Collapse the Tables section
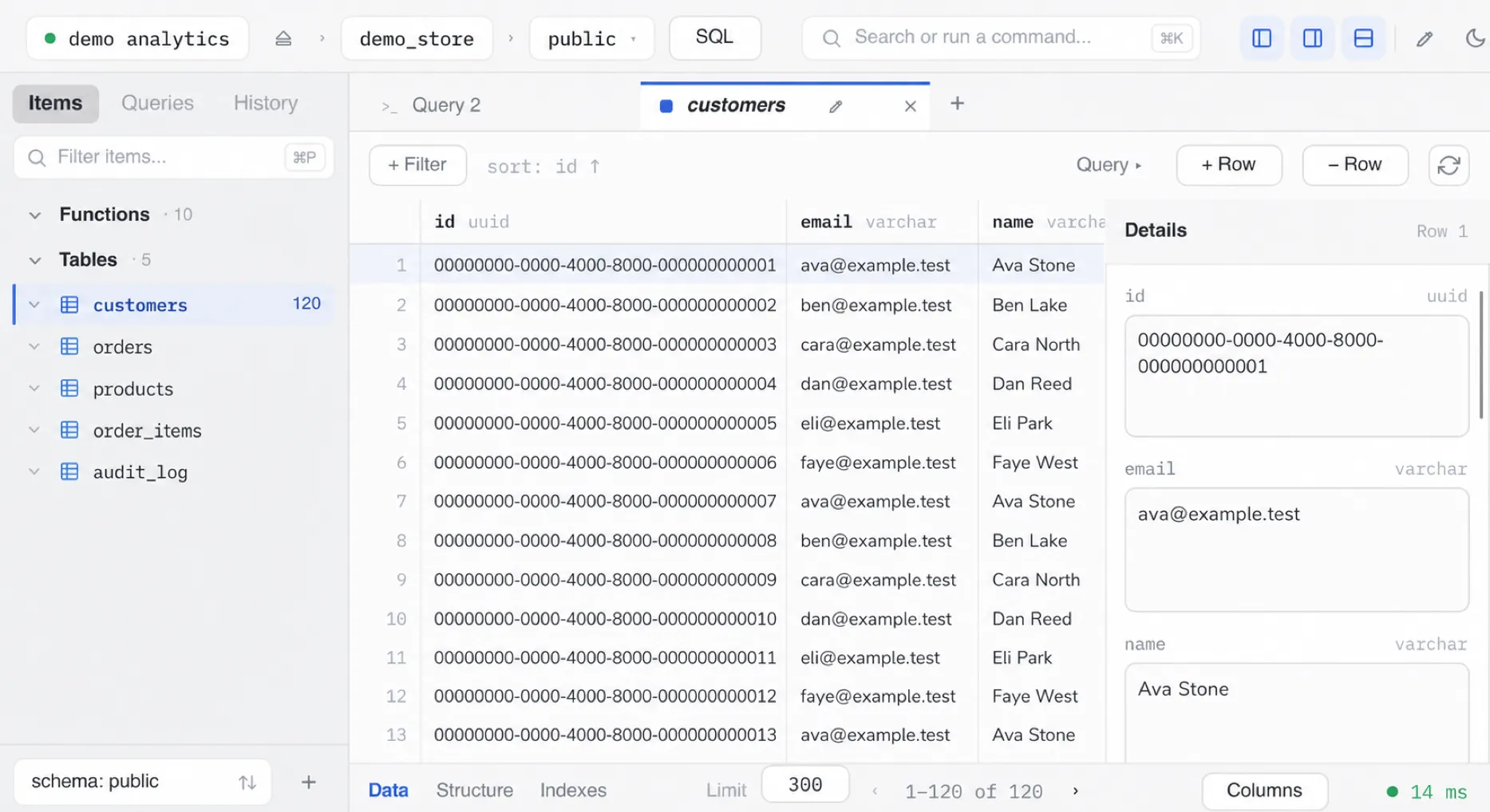Image resolution: width=1490 pixels, height=812 pixels. (x=34, y=261)
